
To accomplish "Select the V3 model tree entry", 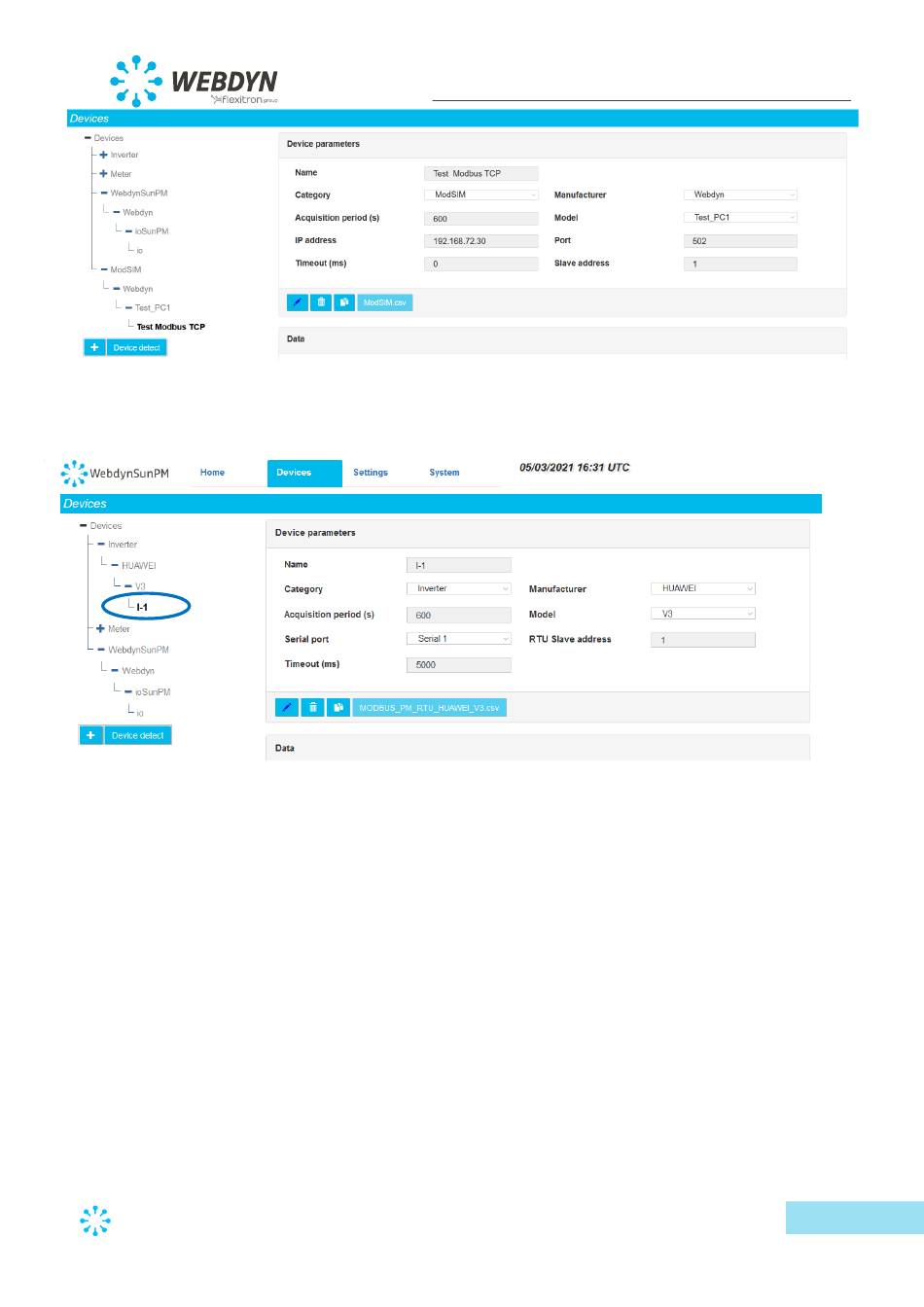I will [140, 586].
